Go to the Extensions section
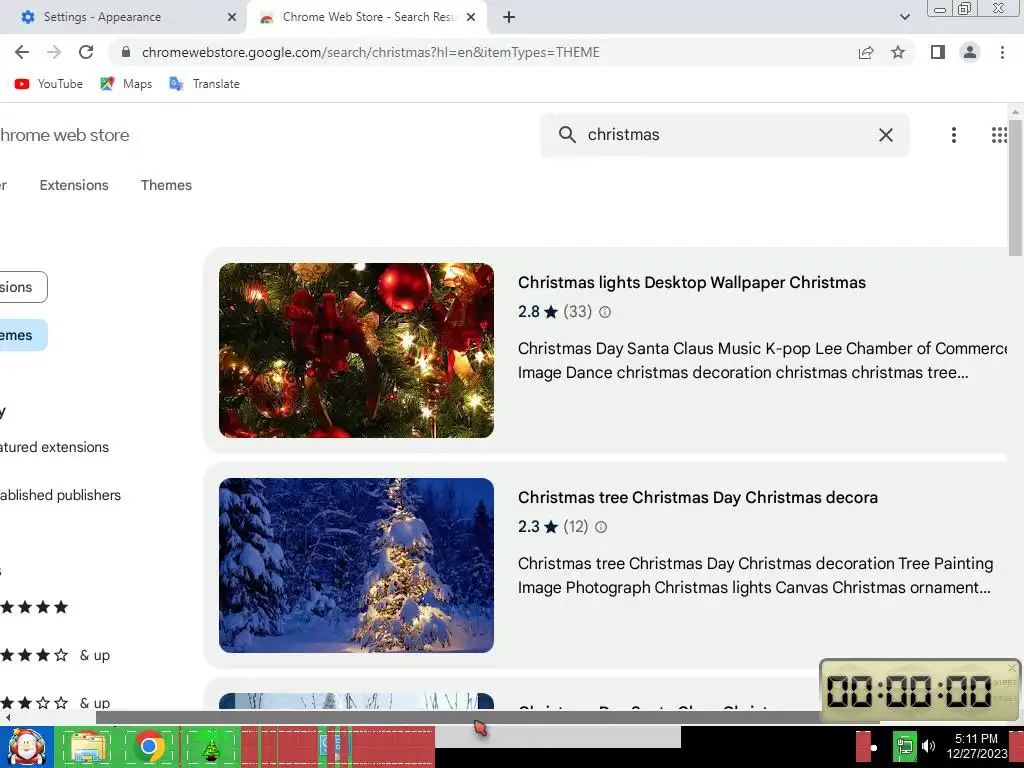This screenshot has width=1024, height=768. click(x=74, y=185)
